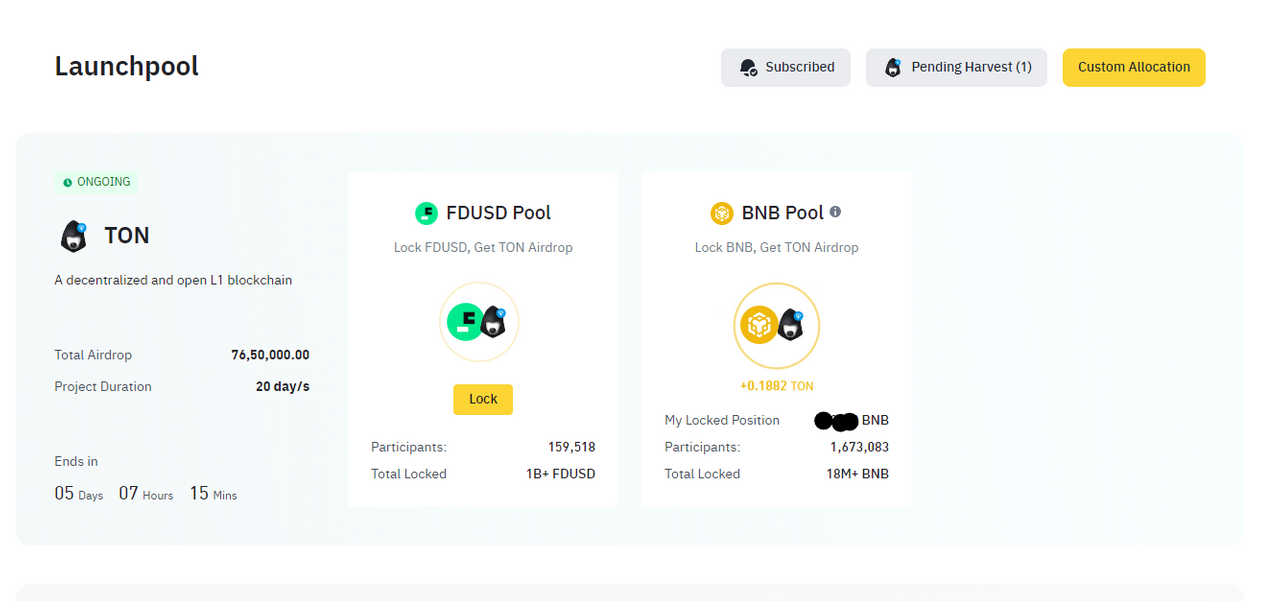Click BNB participants count 1,673,083
This screenshot has width=1280, height=601.
click(x=859, y=447)
